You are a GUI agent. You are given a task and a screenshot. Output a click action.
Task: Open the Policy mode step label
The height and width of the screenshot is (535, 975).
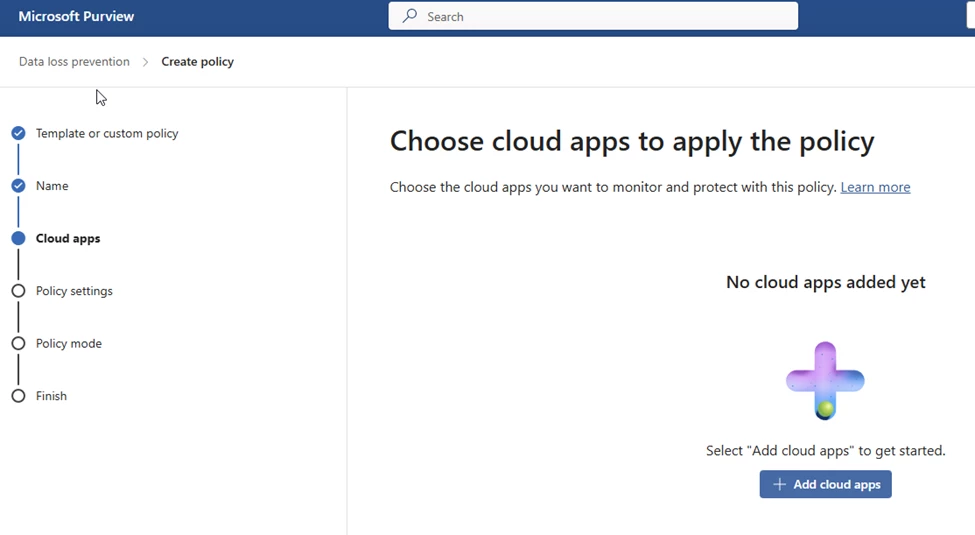tap(69, 343)
